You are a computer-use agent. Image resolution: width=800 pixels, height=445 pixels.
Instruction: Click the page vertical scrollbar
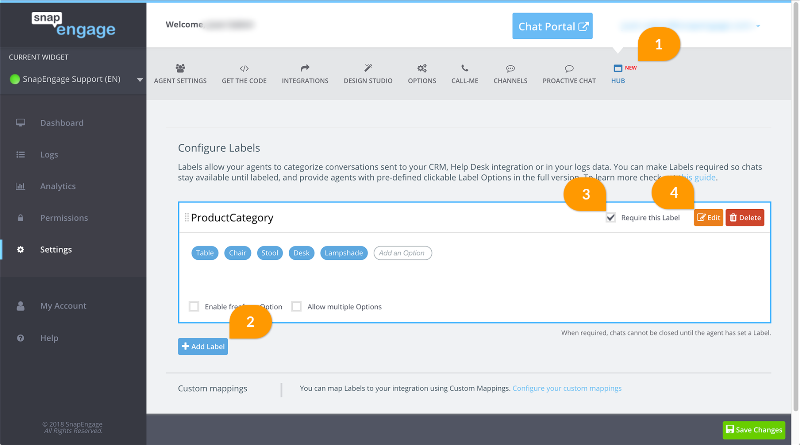[795, 207]
